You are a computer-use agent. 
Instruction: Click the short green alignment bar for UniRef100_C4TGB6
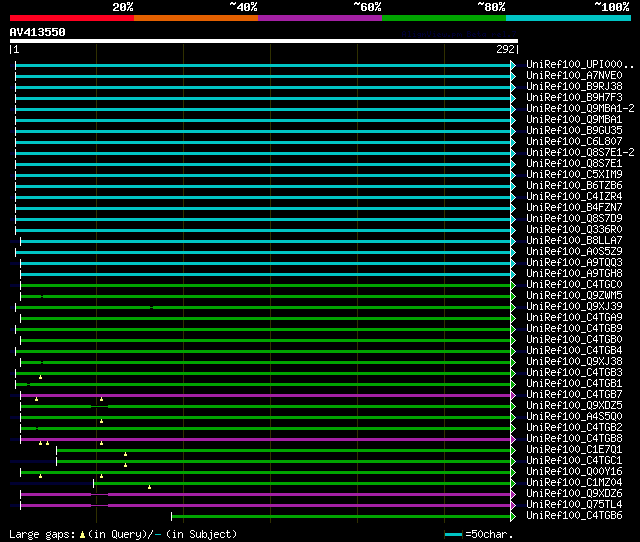[x=340, y=516]
